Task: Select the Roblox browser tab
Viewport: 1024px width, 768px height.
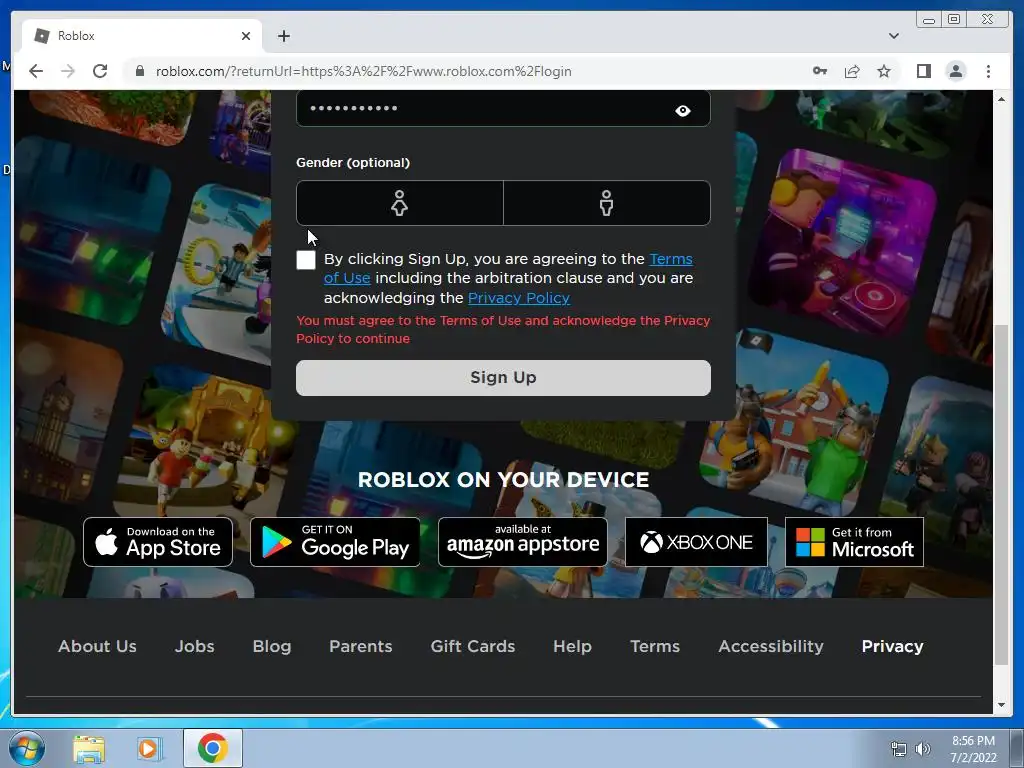Action: click(x=142, y=36)
